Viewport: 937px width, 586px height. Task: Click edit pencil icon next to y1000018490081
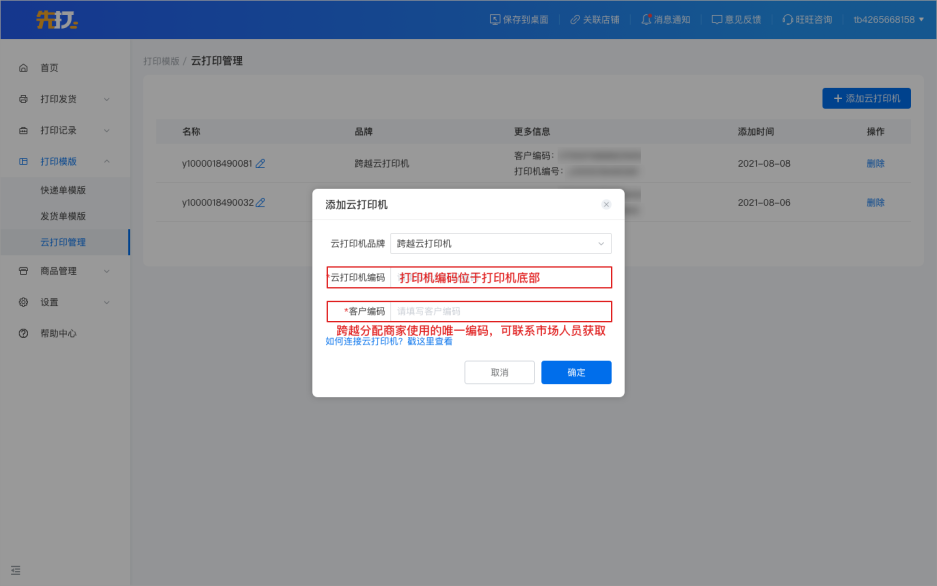pos(260,163)
